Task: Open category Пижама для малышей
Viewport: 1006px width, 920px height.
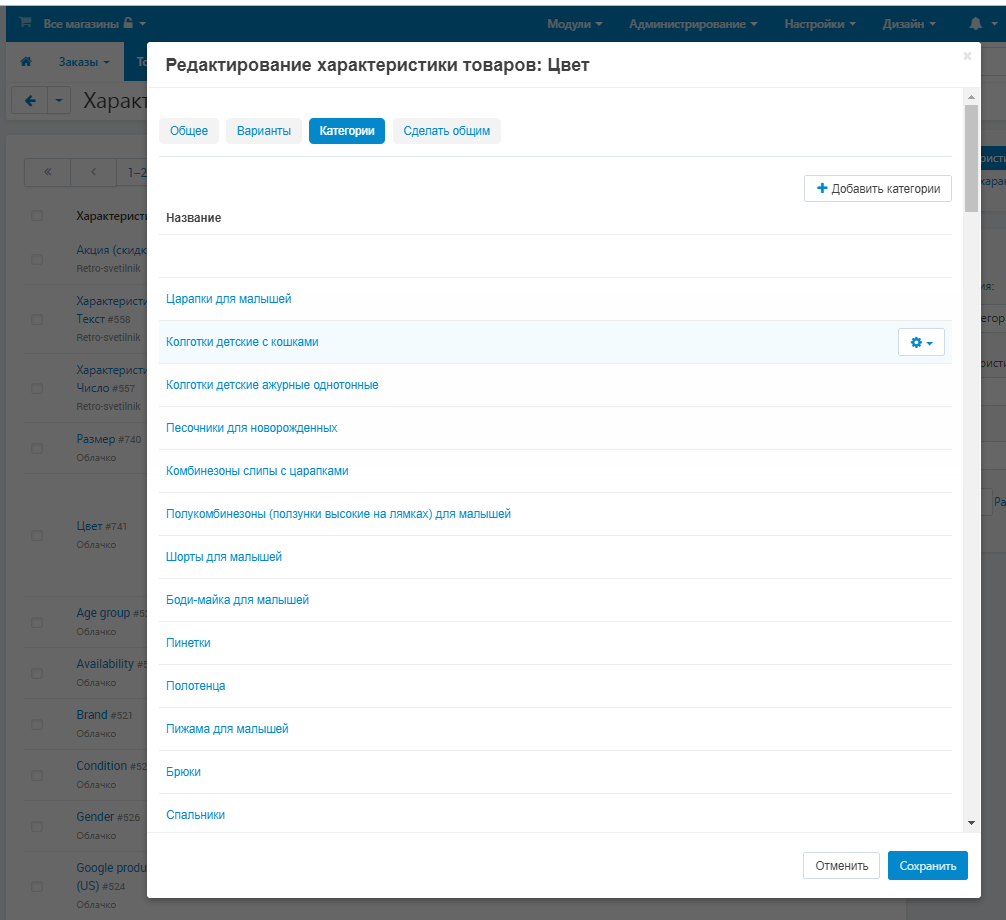Action: pyautogui.click(x=227, y=729)
